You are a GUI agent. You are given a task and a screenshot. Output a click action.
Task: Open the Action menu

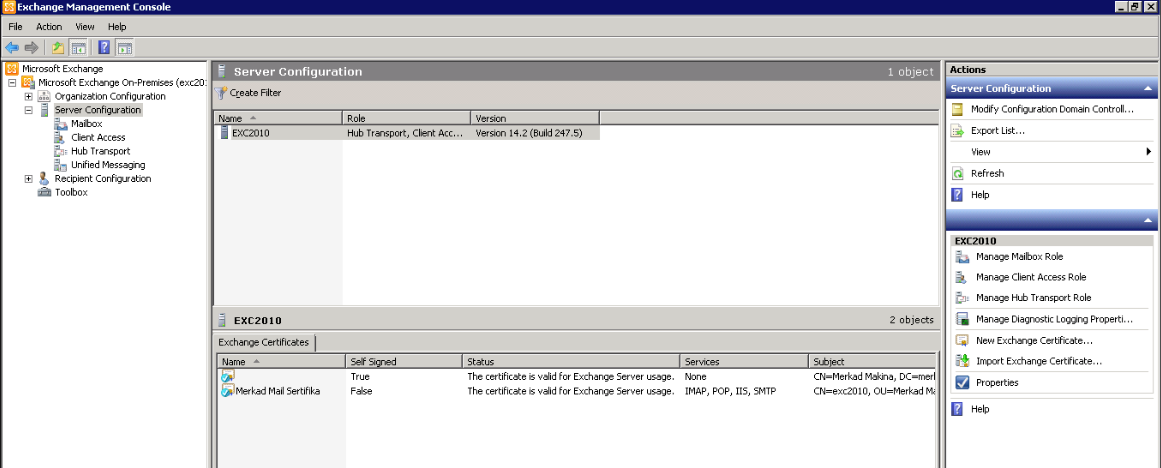click(49, 27)
